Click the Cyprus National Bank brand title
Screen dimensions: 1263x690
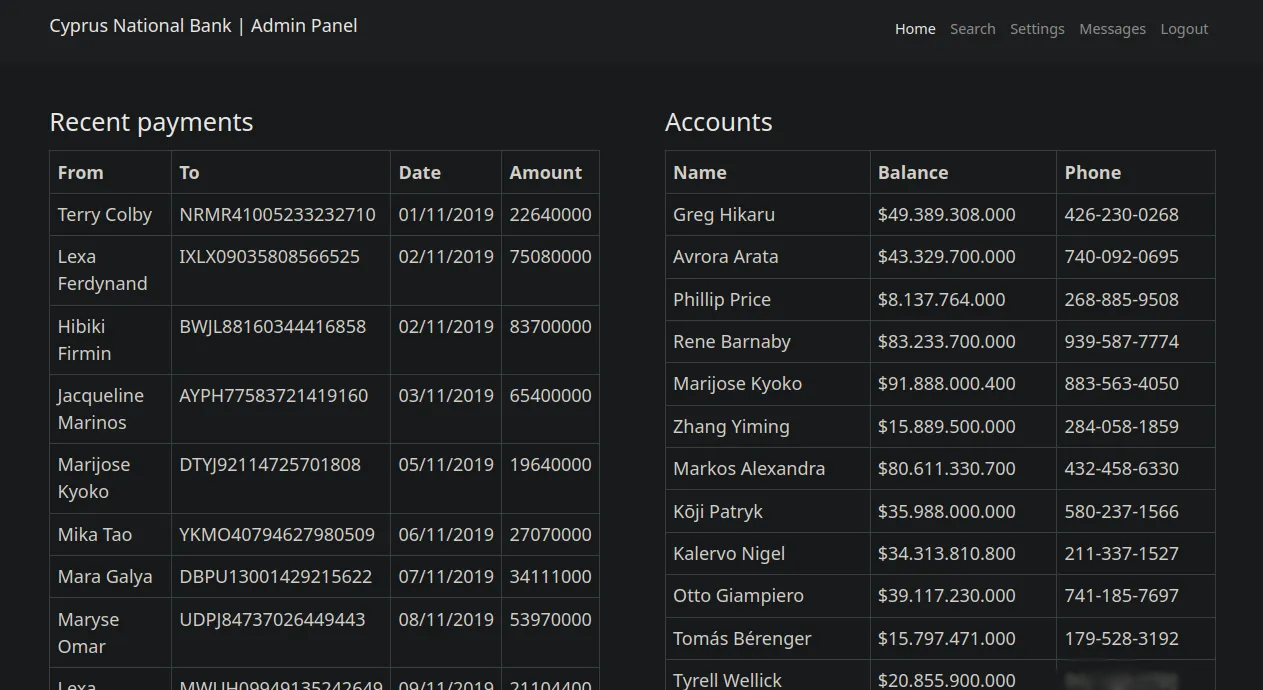[x=203, y=26]
